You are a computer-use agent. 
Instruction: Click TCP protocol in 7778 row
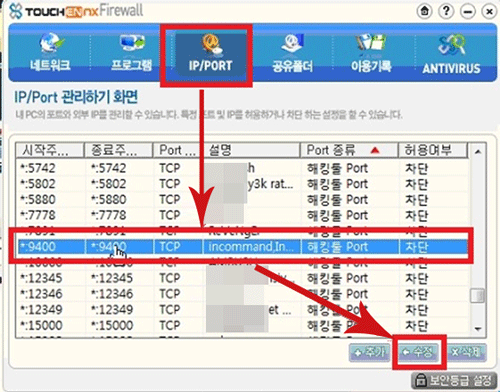(x=170, y=215)
